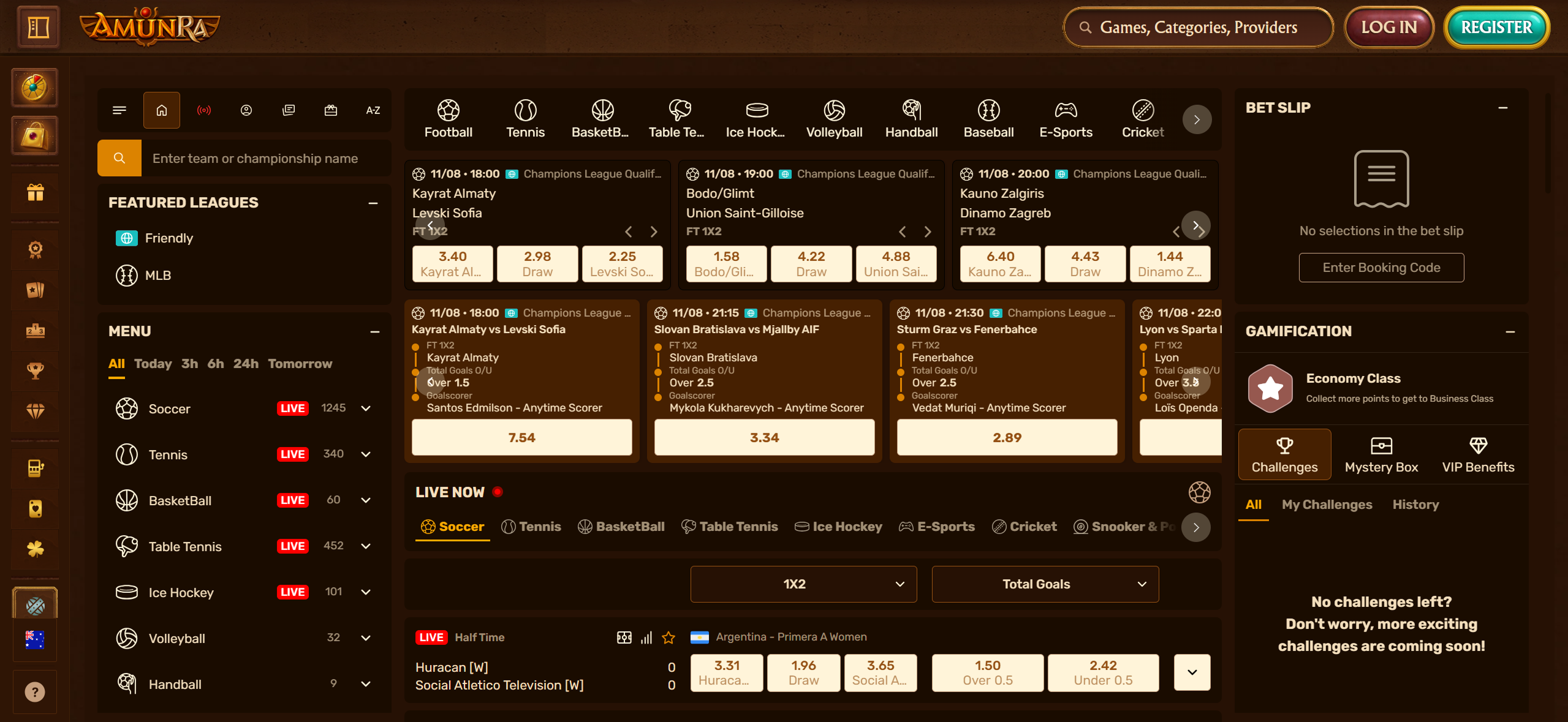The image size is (1568, 722).
Task: Open statistics bars icon for Huracan match
Action: pos(646,637)
